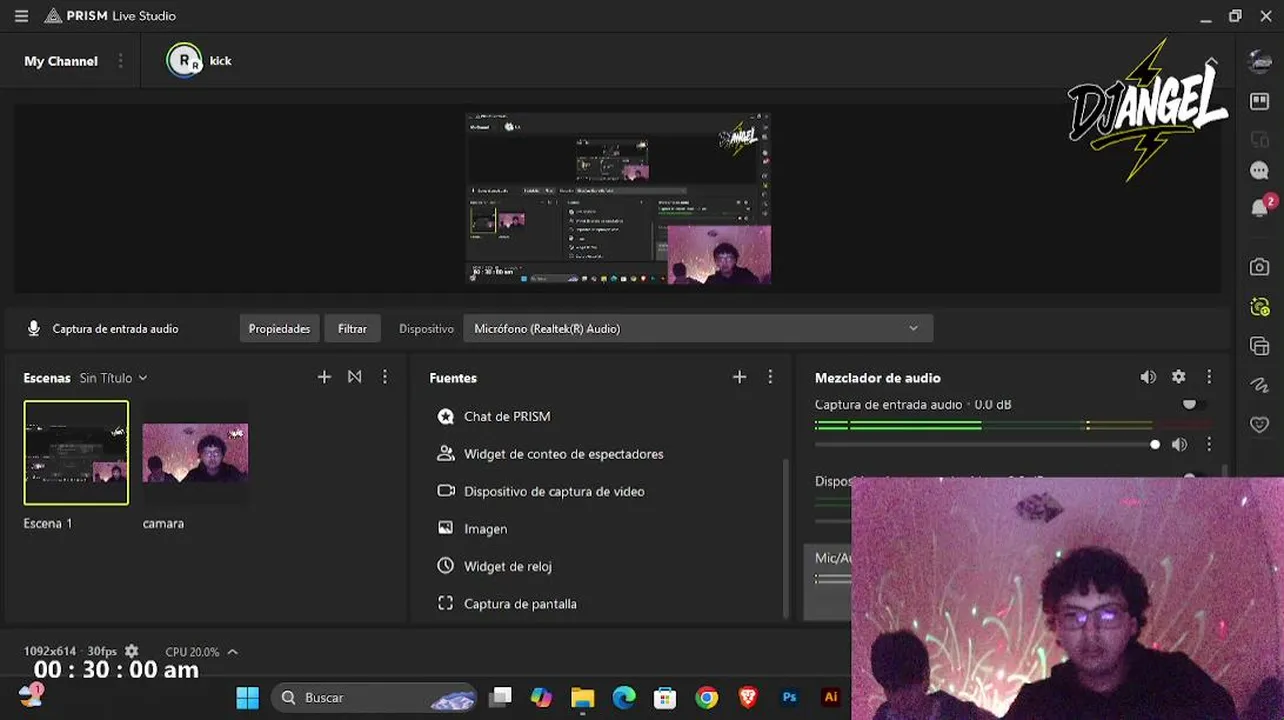This screenshot has width=1284, height=720.
Task: Click the microphone icon beside Captura de entrada audio
Action: (x=34, y=328)
